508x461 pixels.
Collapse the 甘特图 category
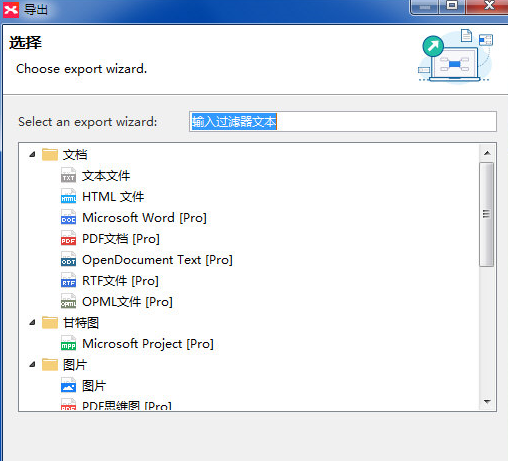pyautogui.click(x=32, y=322)
